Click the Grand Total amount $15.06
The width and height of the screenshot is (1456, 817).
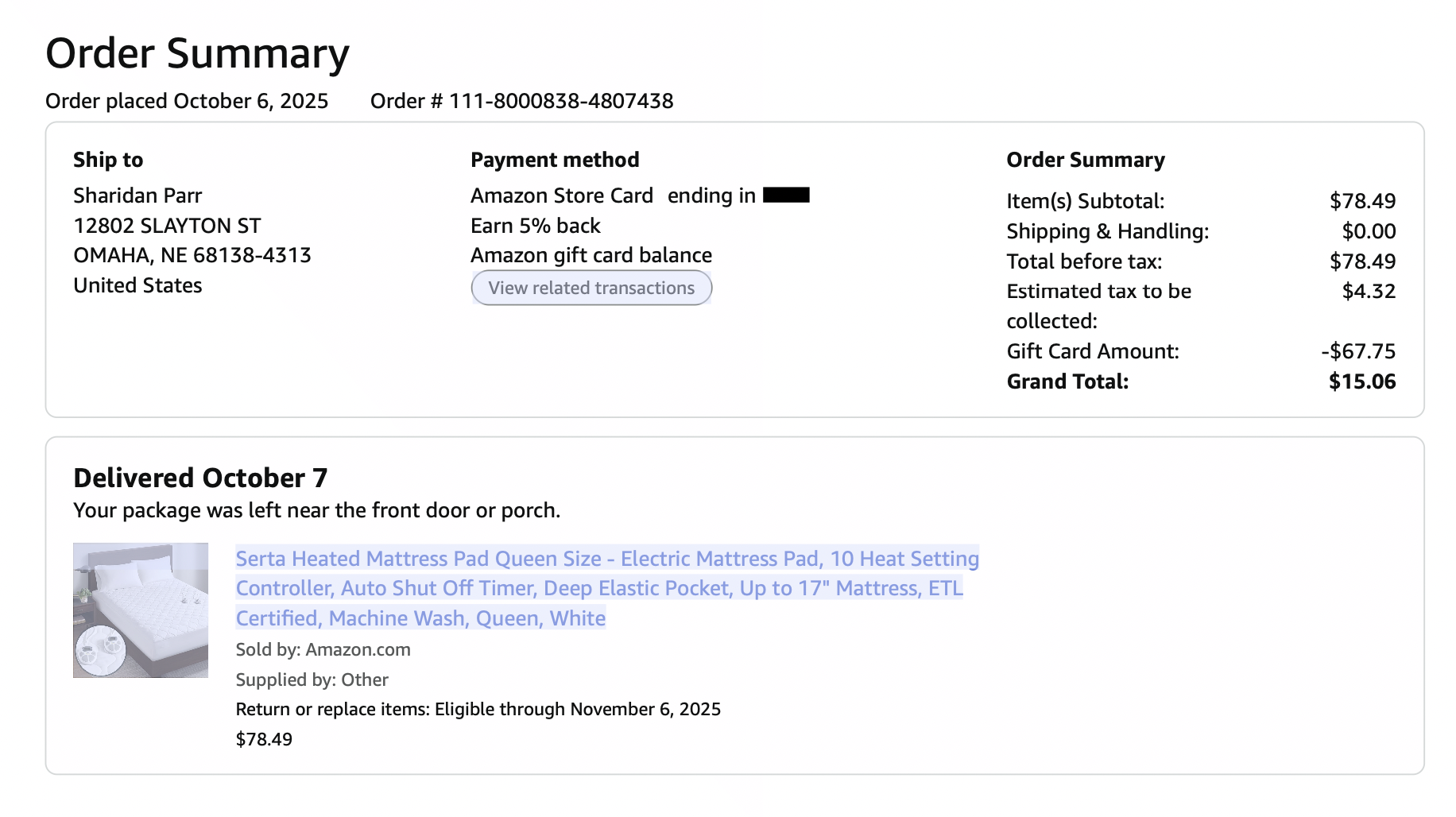[x=1362, y=381]
